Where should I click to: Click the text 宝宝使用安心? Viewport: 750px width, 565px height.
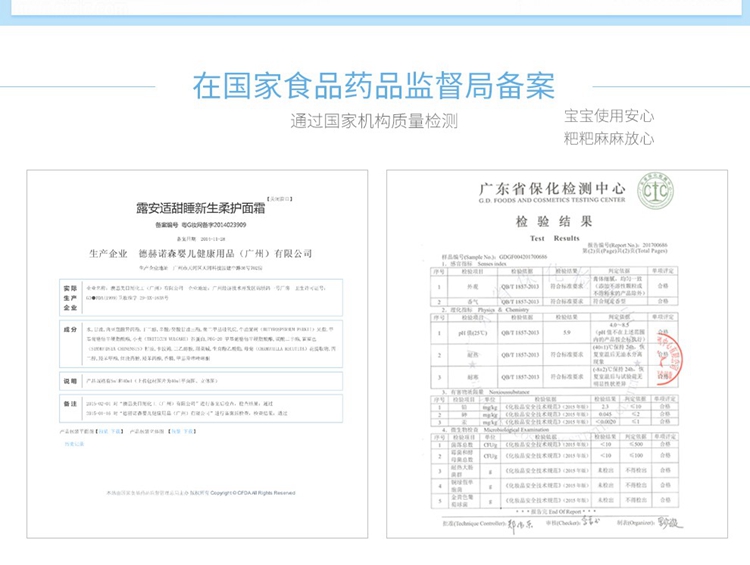(x=608, y=115)
